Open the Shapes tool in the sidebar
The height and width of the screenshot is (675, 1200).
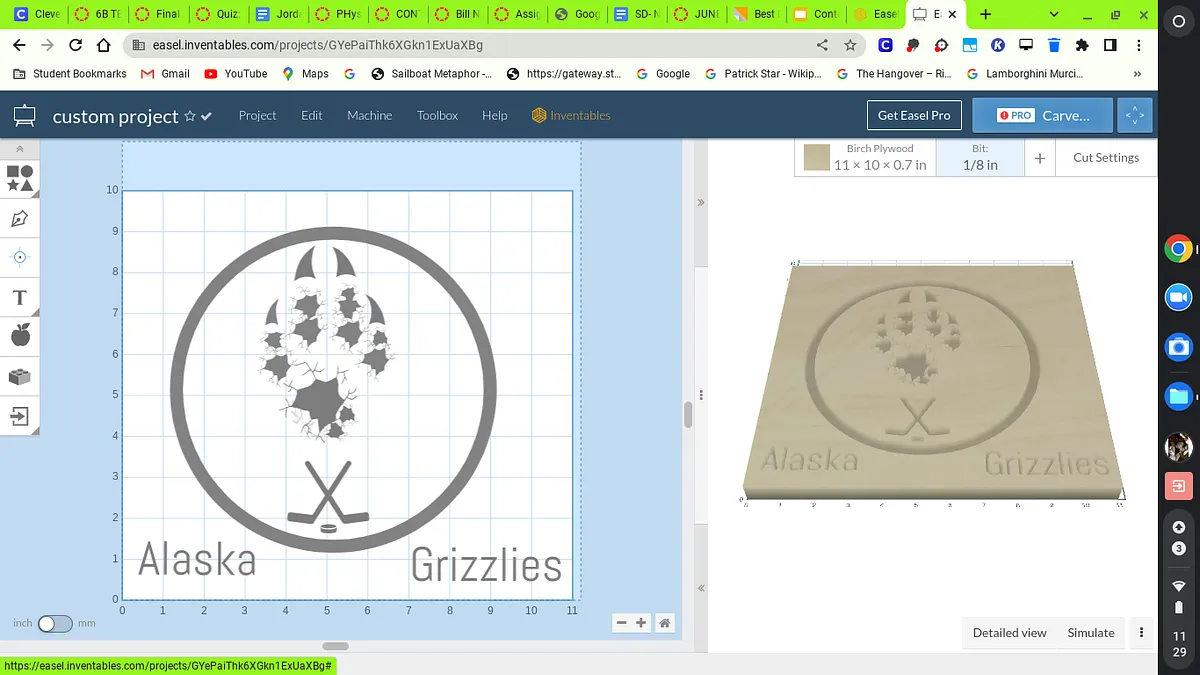point(20,179)
